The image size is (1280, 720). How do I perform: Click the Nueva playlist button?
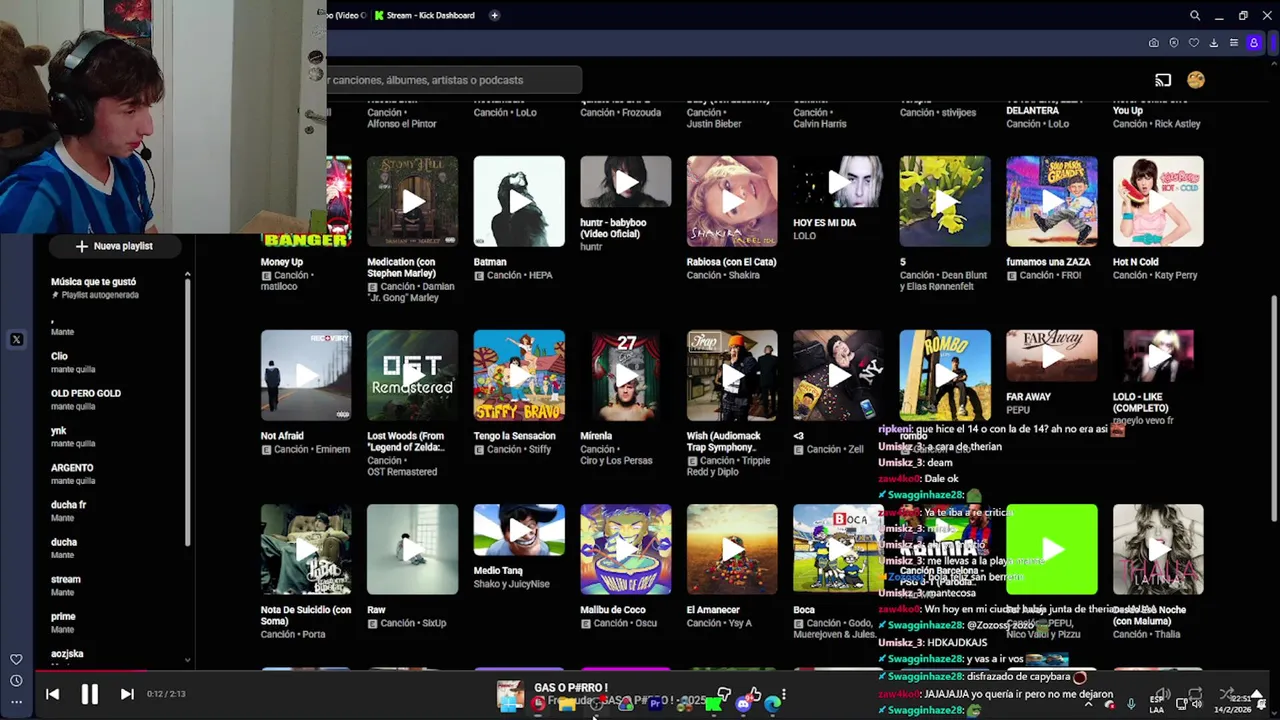(114, 246)
